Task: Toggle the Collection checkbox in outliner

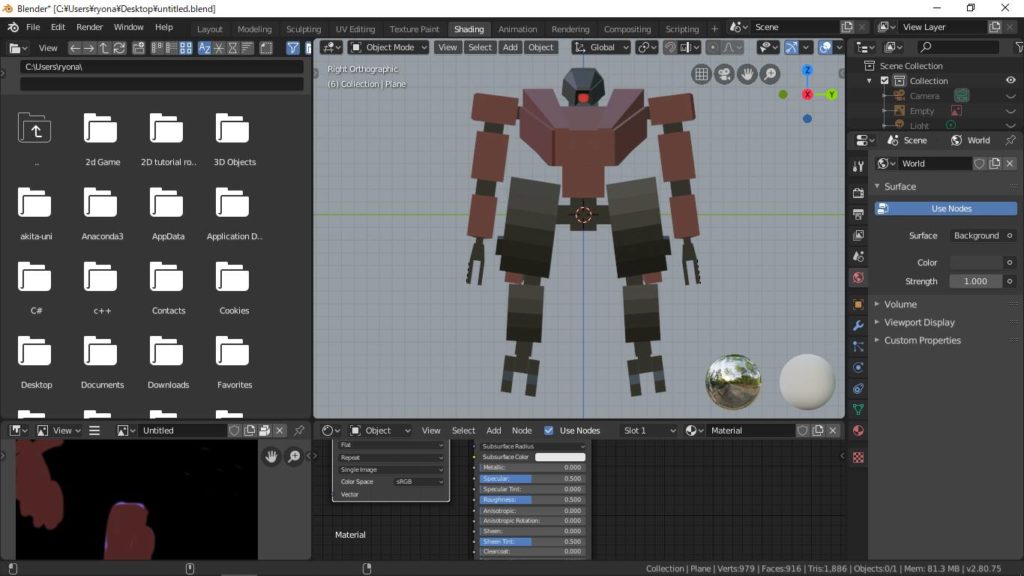Action: tap(884, 81)
